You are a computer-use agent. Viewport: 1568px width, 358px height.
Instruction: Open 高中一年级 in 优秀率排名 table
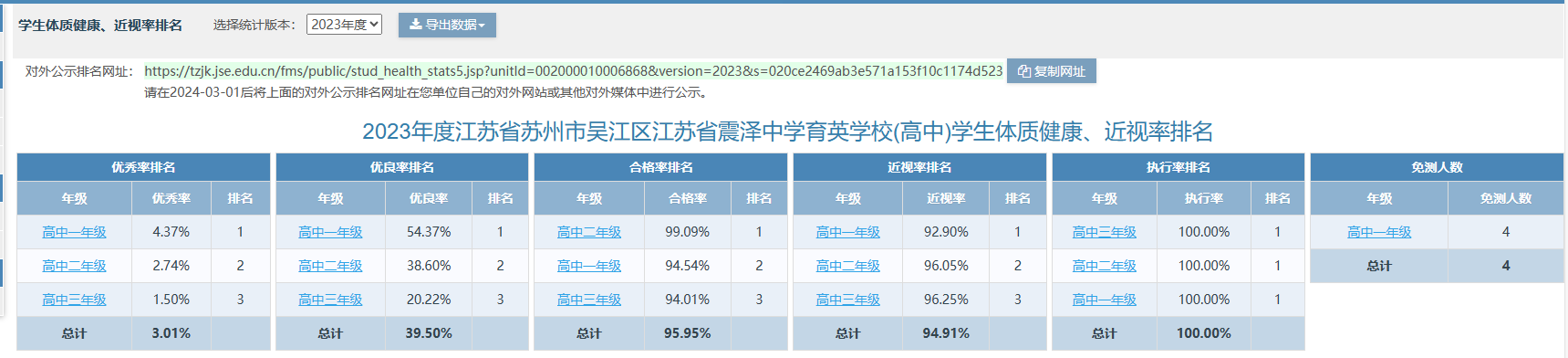pos(74,232)
